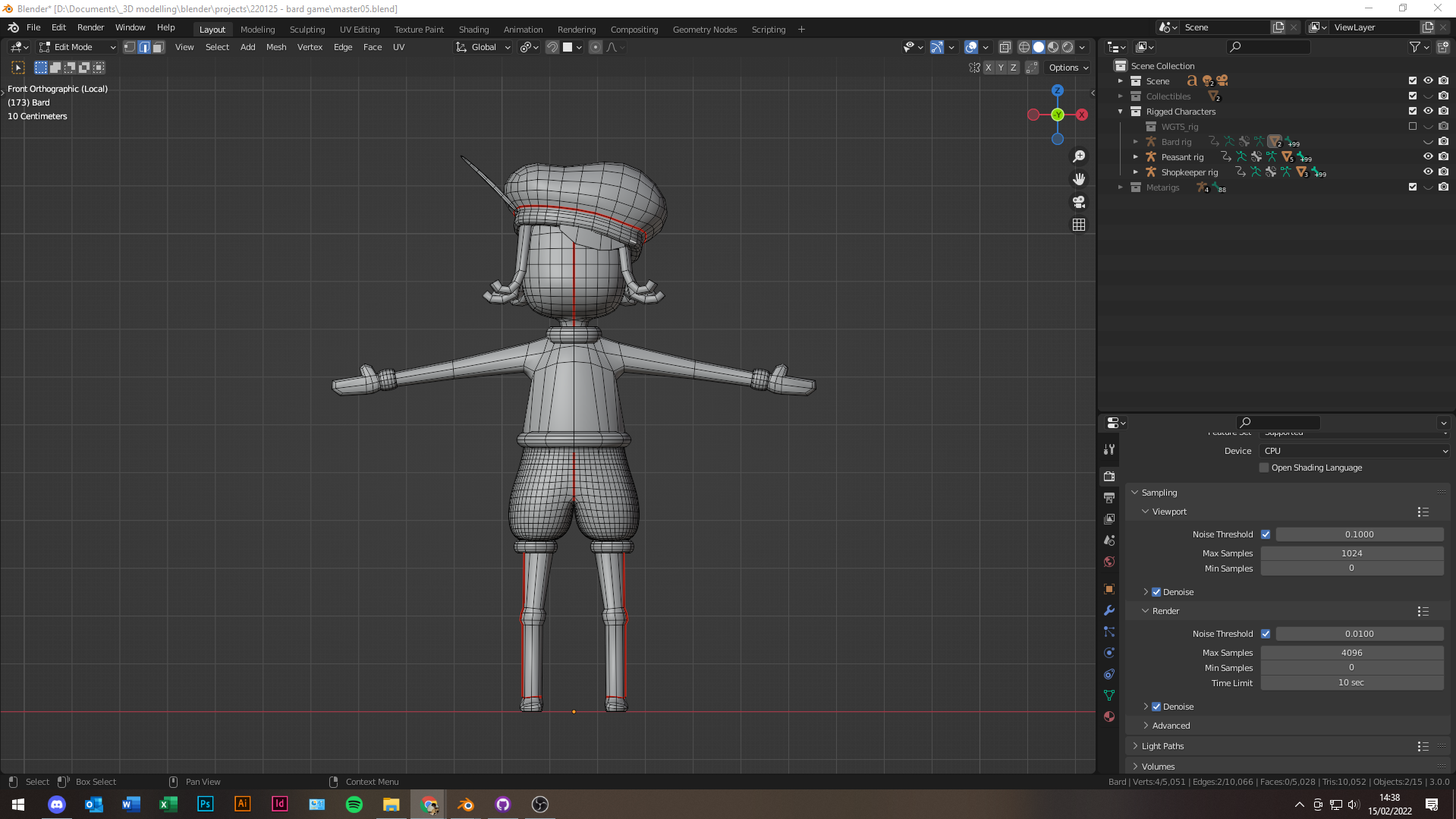
Task: Enable Open Shading Language checkbox
Action: (x=1264, y=468)
